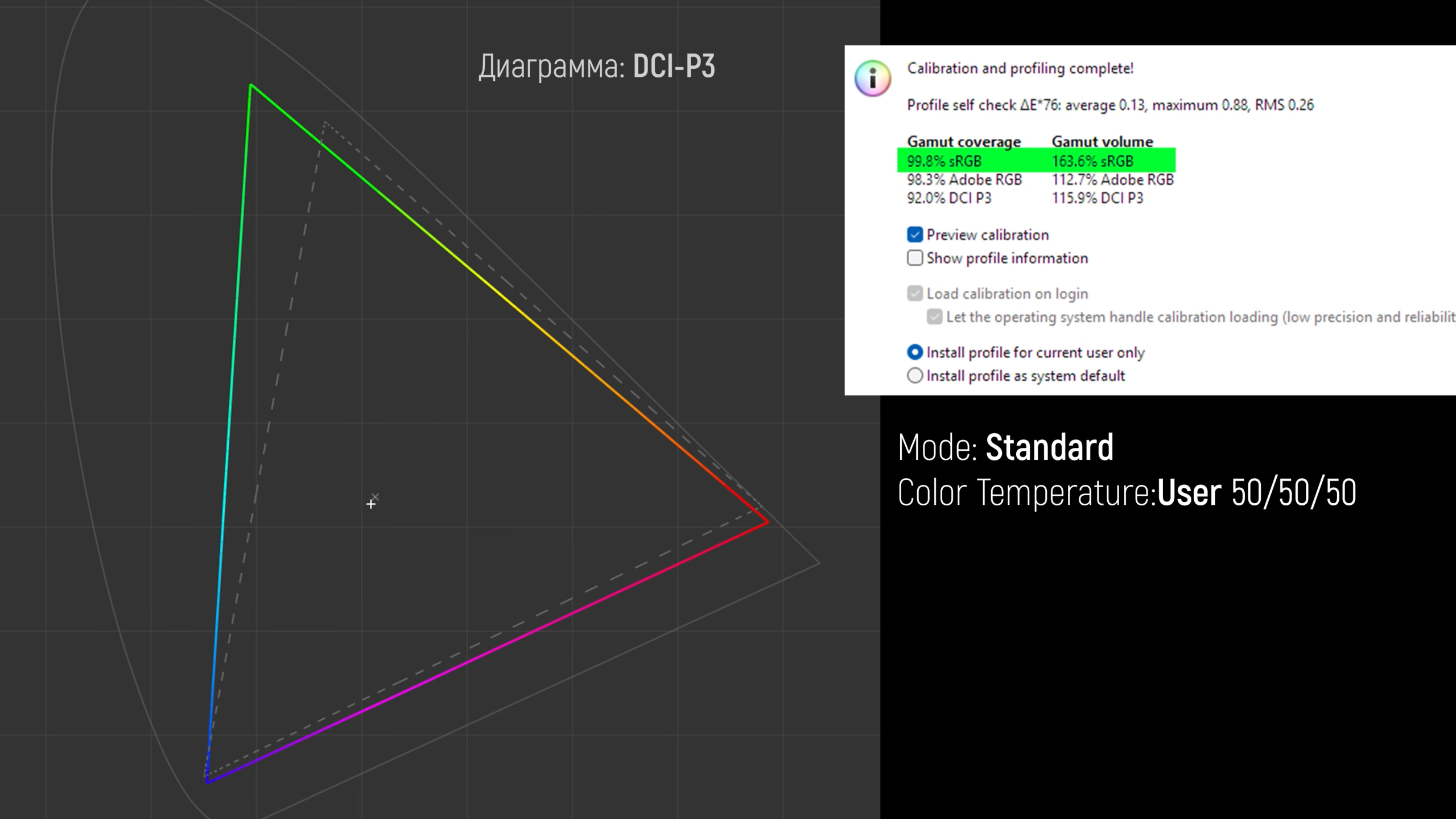Click the Mode: Standard label
This screenshot has width=1456, height=819.
(1005, 447)
